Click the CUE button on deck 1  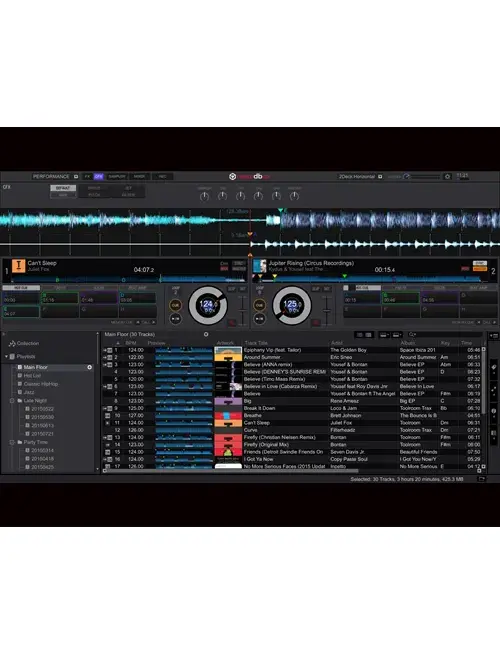click(x=175, y=305)
